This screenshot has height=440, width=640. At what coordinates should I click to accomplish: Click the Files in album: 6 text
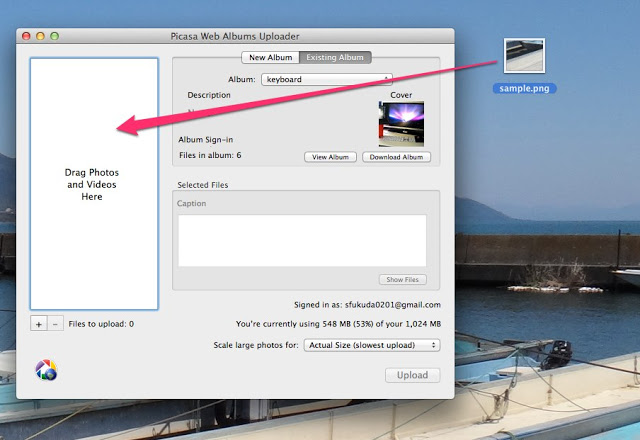click(210, 155)
